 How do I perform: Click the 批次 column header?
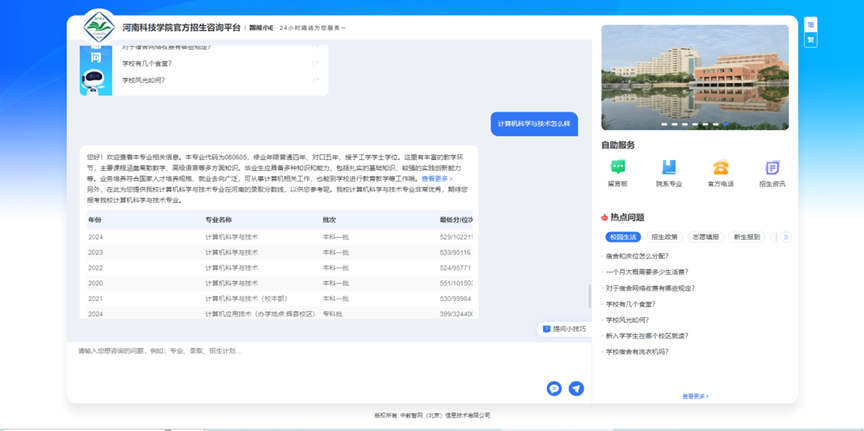329,220
